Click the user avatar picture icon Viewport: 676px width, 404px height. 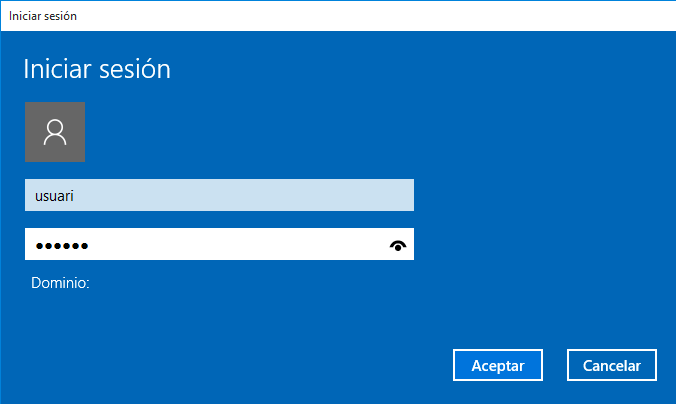pos(55,131)
